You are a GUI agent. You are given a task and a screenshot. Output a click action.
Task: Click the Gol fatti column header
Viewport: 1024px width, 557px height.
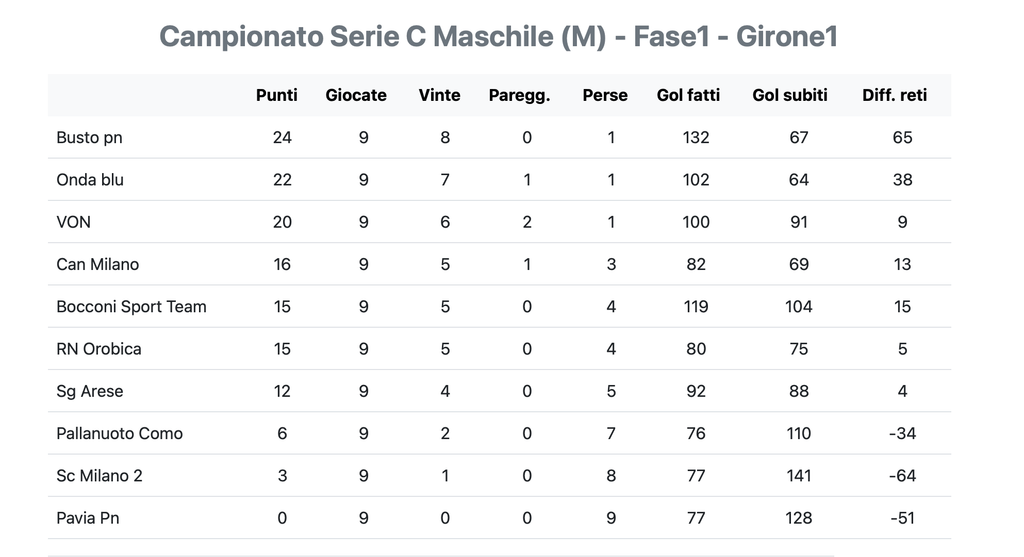689,95
